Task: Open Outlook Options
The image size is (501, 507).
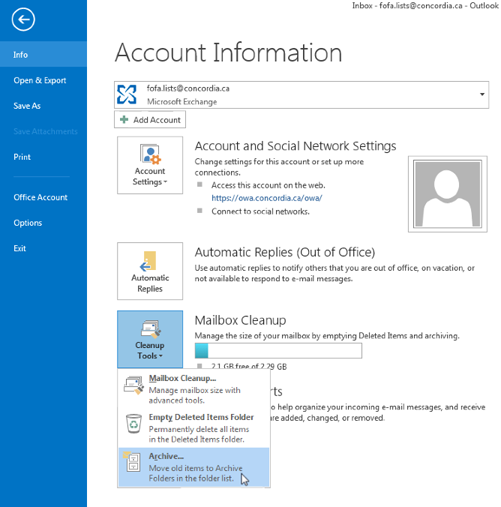Action: click(28, 223)
